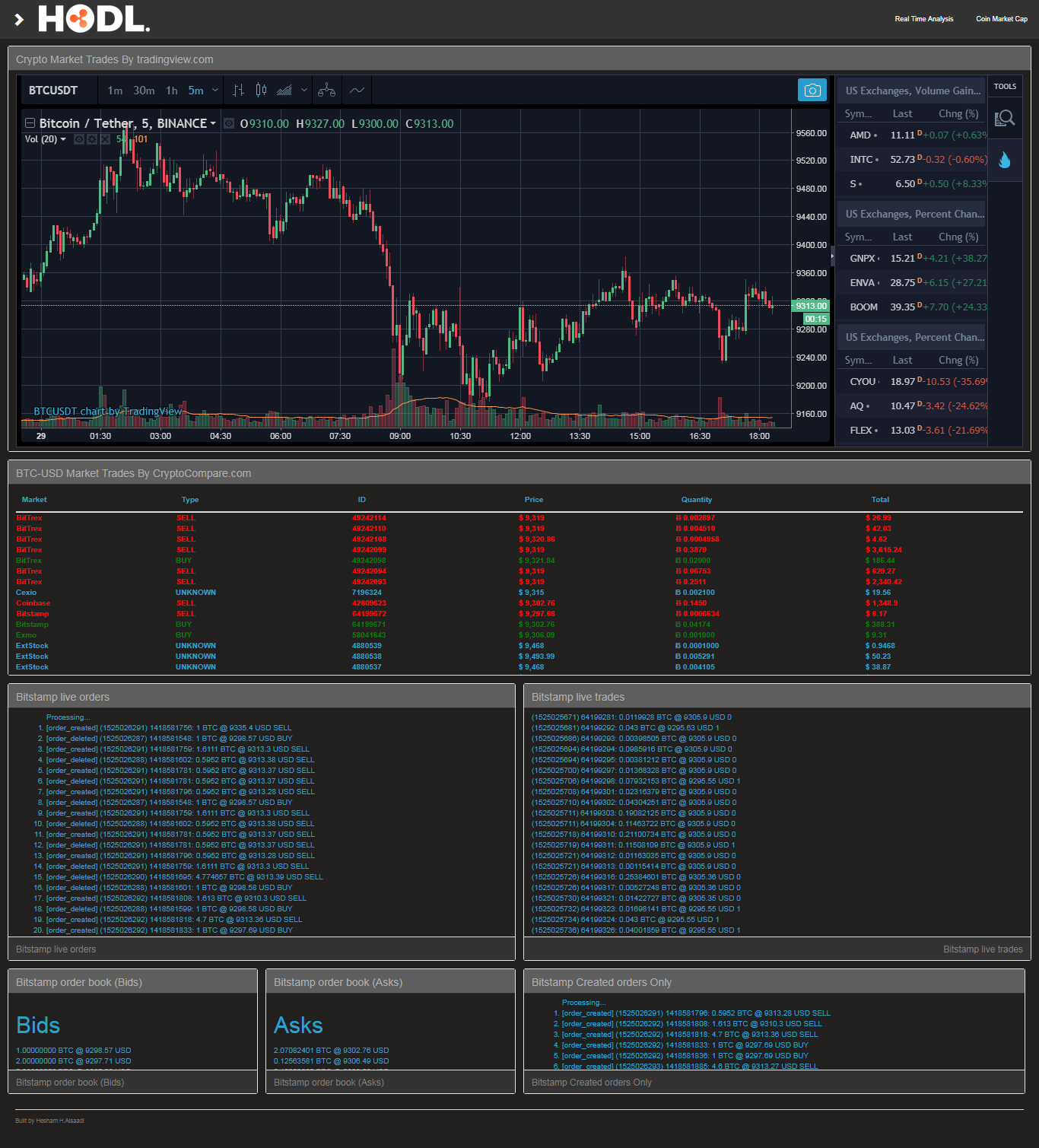This screenshot has width=1039, height=1148.
Task: Open the Coin Market Cap nav item
Action: click(1002, 19)
